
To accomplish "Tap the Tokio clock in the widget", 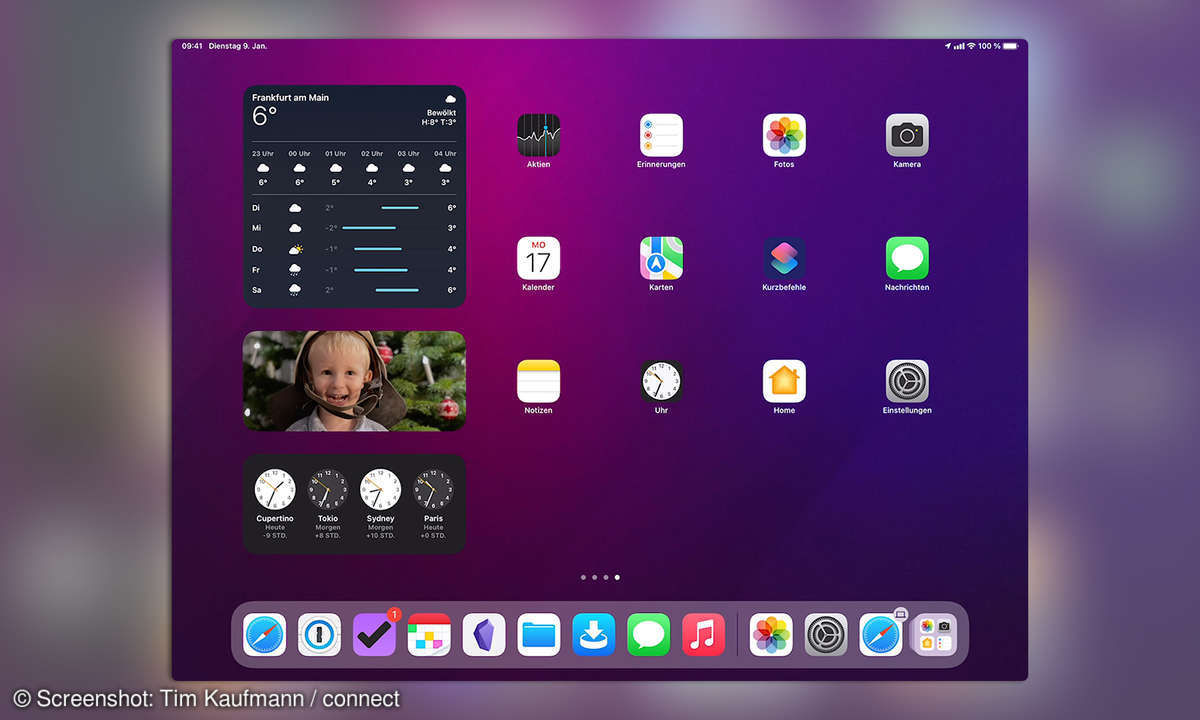I will coord(327,490).
